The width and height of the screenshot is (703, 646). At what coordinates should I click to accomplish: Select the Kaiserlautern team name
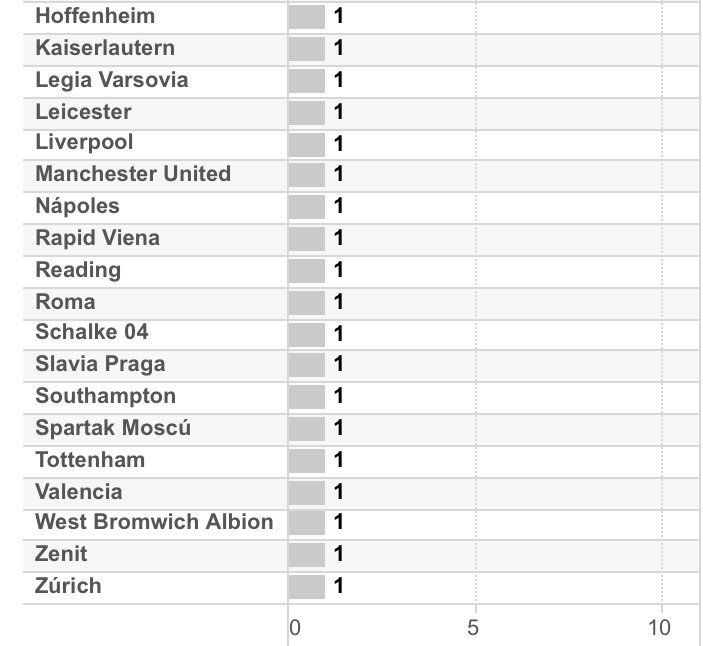(105, 48)
